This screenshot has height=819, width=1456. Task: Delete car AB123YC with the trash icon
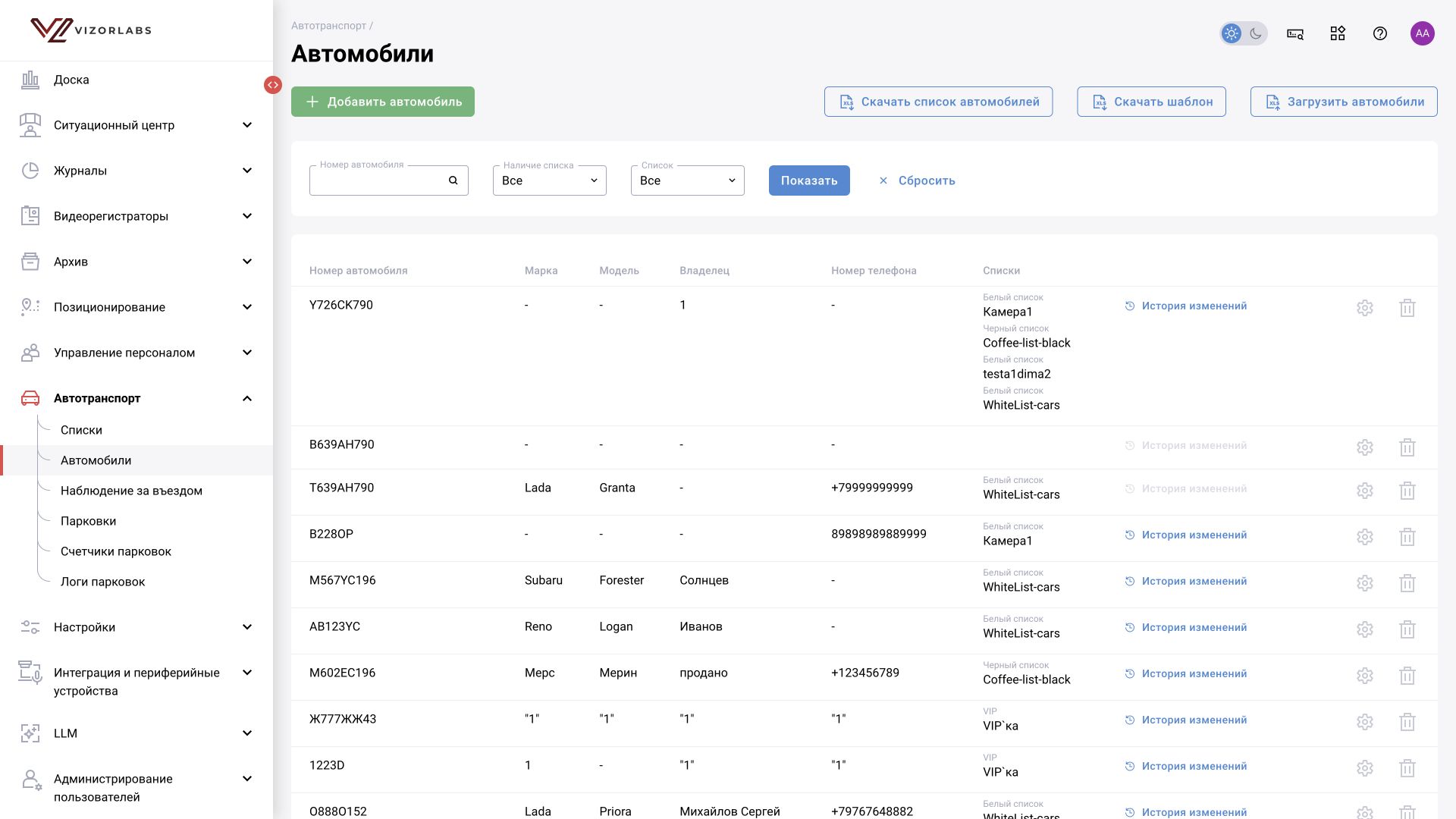pyautogui.click(x=1407, y=629)
